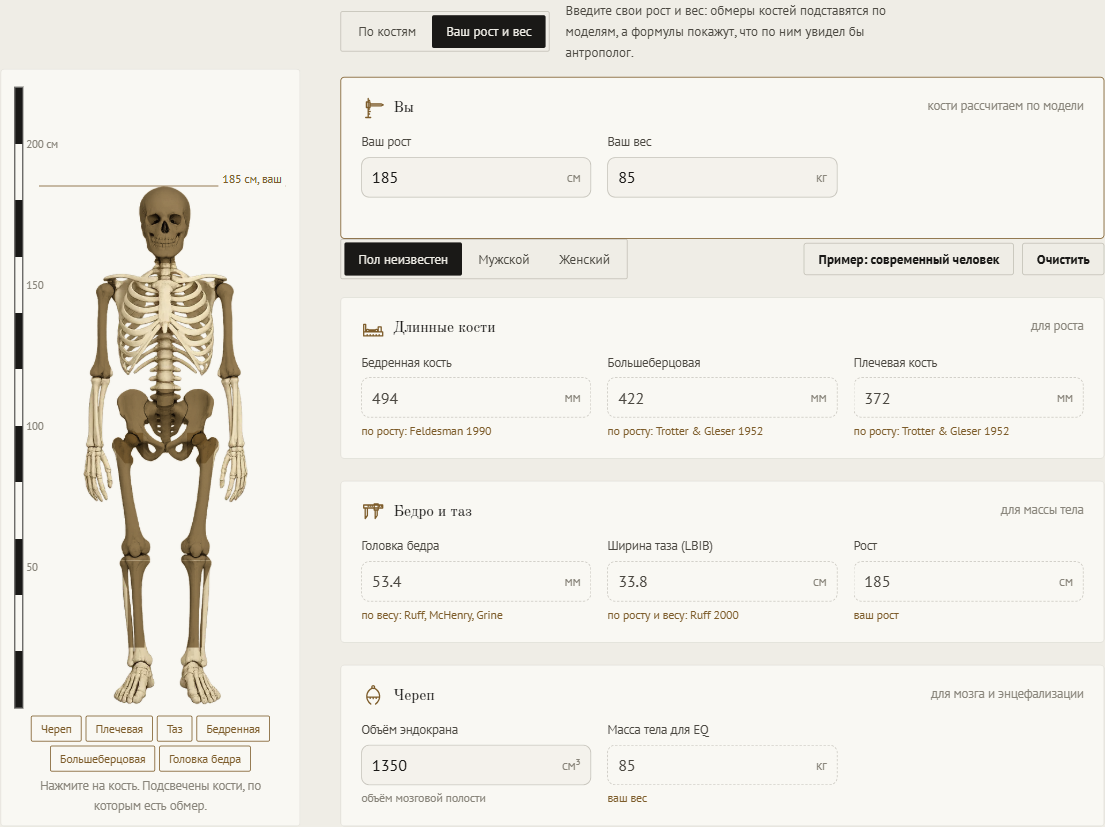Viewport: 1105px width, 827px height.
Task: Click the Плечевая кость length field
Action: (x=968, y=398)
